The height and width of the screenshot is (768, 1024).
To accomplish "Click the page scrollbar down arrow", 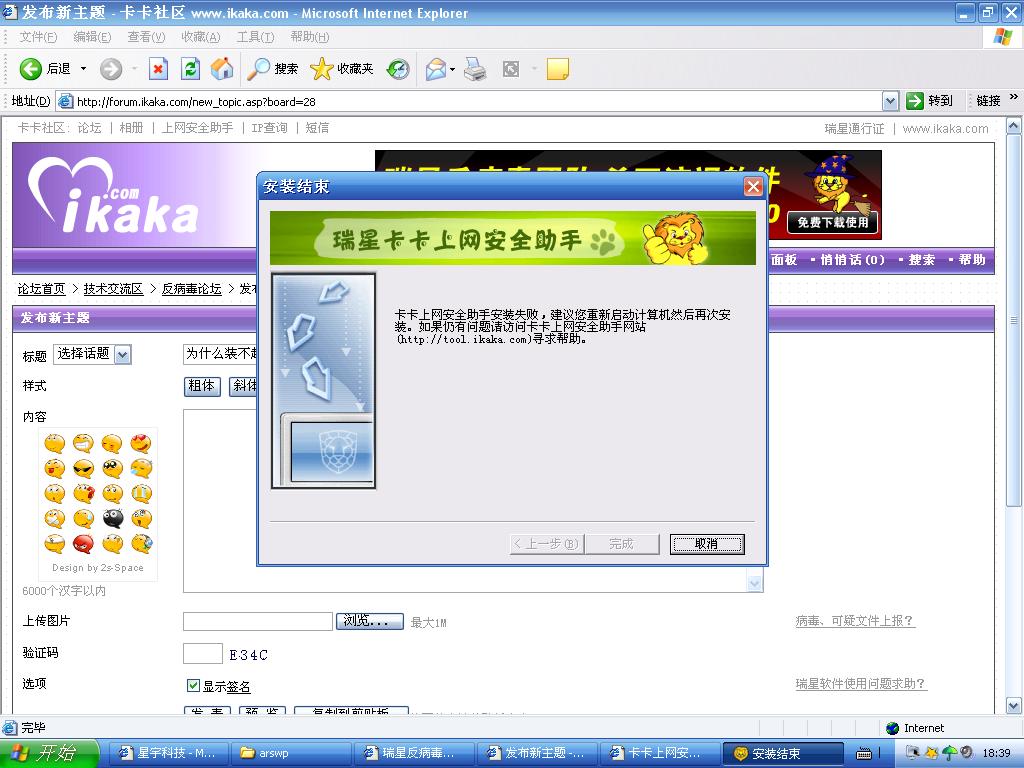I will pyautogui.click(x=1014, y=706).
